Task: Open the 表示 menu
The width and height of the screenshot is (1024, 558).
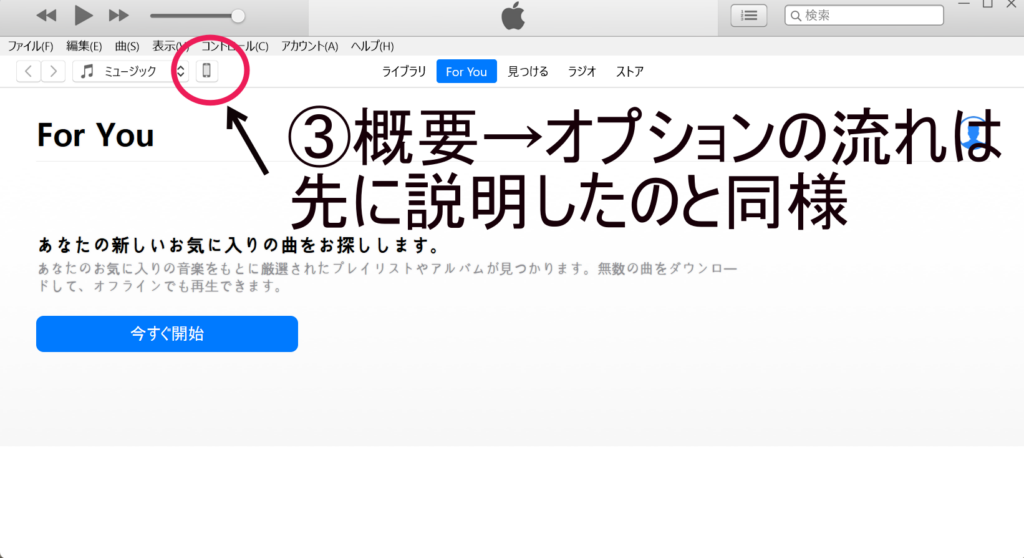Action: click(170, 46)
